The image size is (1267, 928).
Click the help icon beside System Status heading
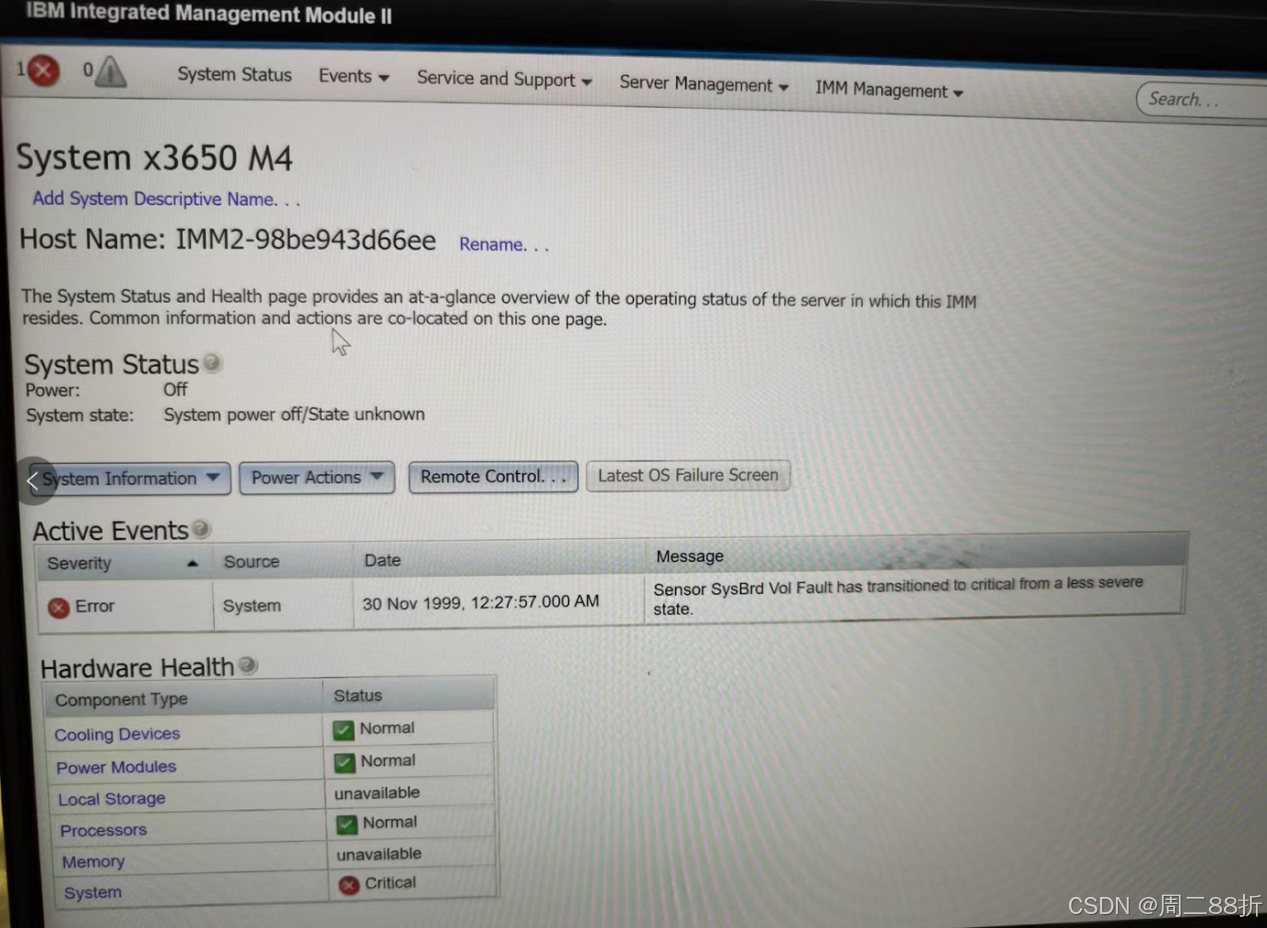click(x=212, y=363)
